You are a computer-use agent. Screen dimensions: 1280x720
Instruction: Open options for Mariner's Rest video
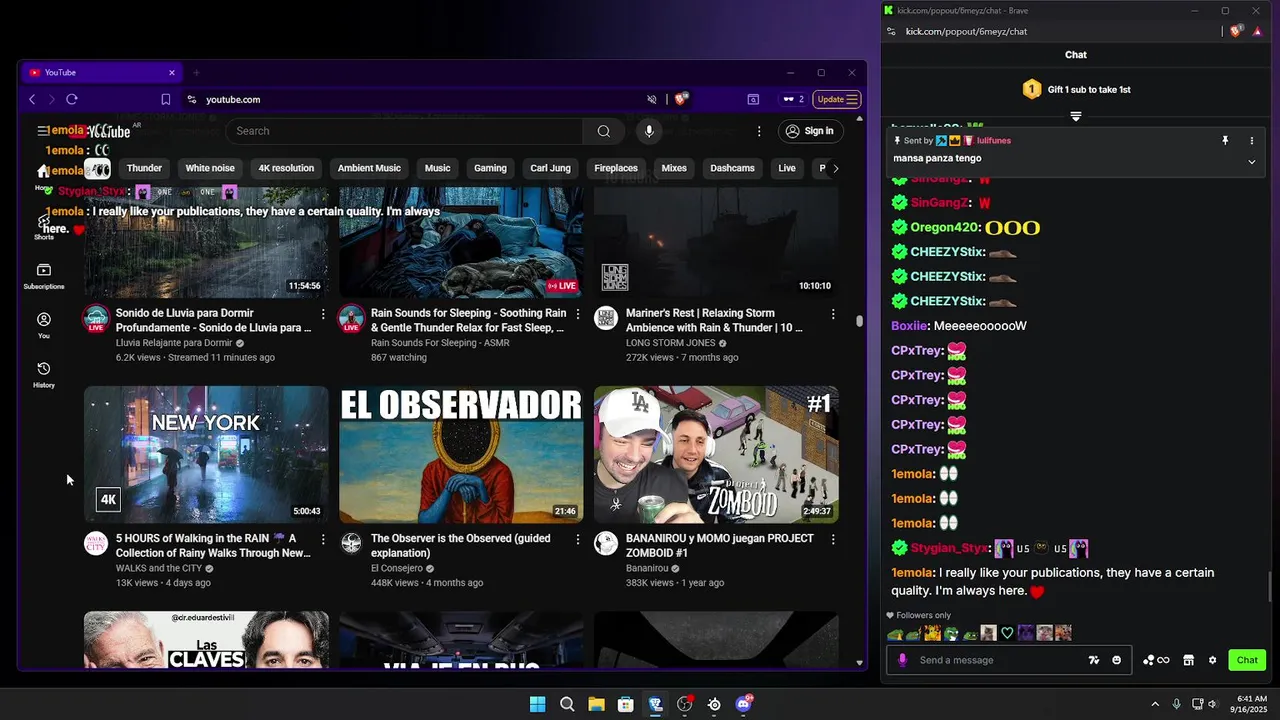tap(833, 314)
